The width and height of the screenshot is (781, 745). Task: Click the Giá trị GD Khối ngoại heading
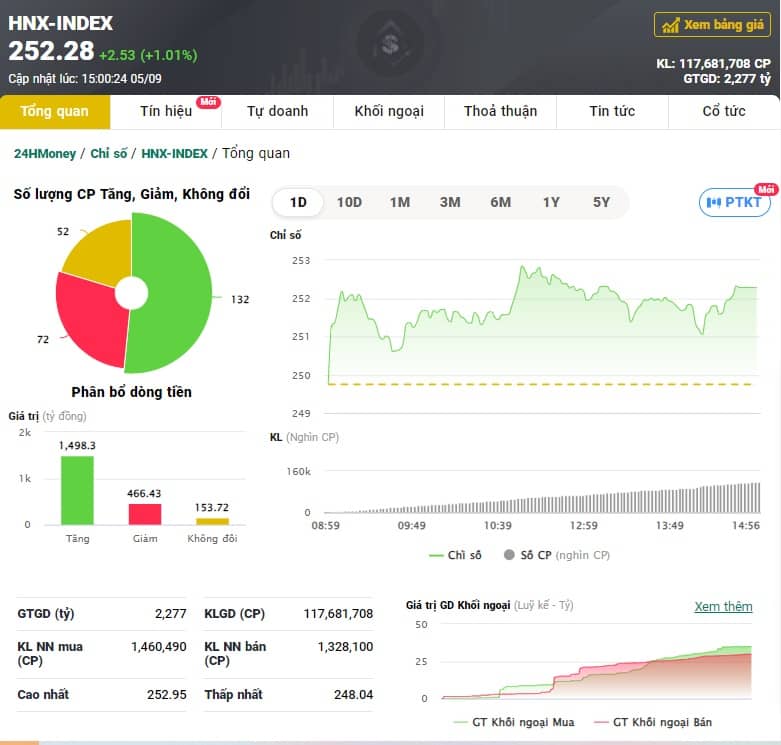pyautogui.click(x=458, y=605)
